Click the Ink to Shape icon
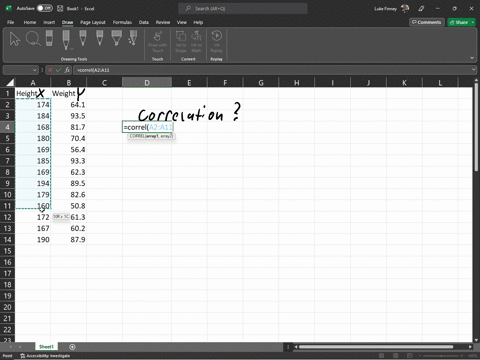This screenshot has width=480, height=360. click(x=181, y=41)
